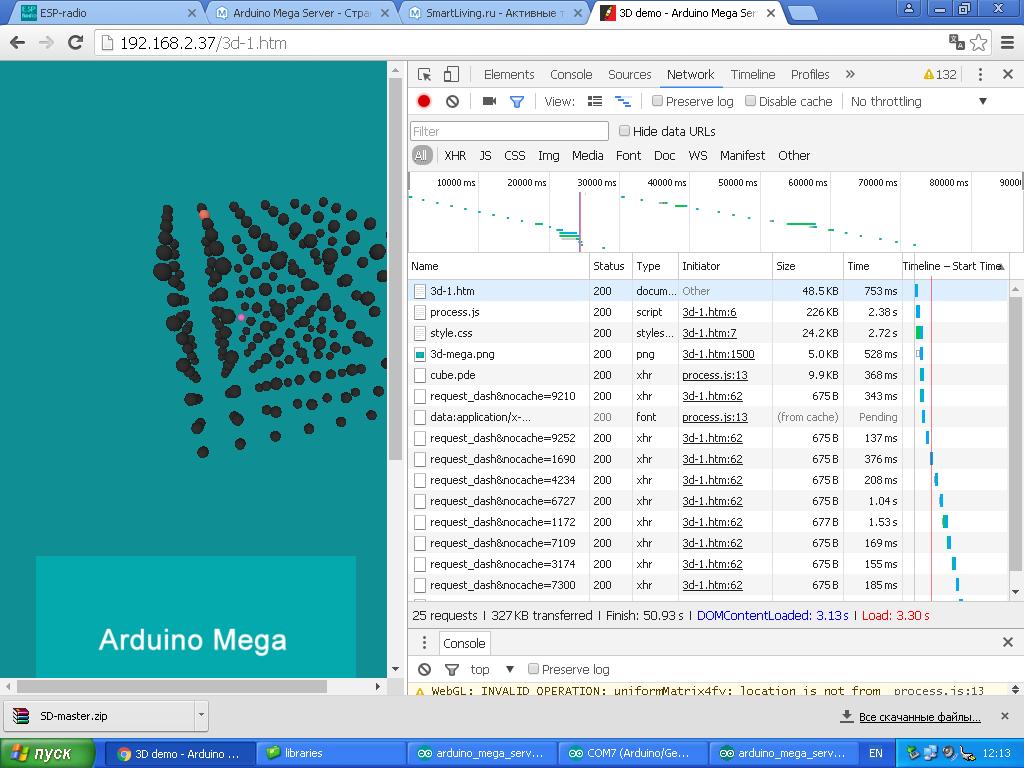Open DevTools three-dot customize menu
The width and height of the screenshot is (1024, 768).
click(980, 75)
